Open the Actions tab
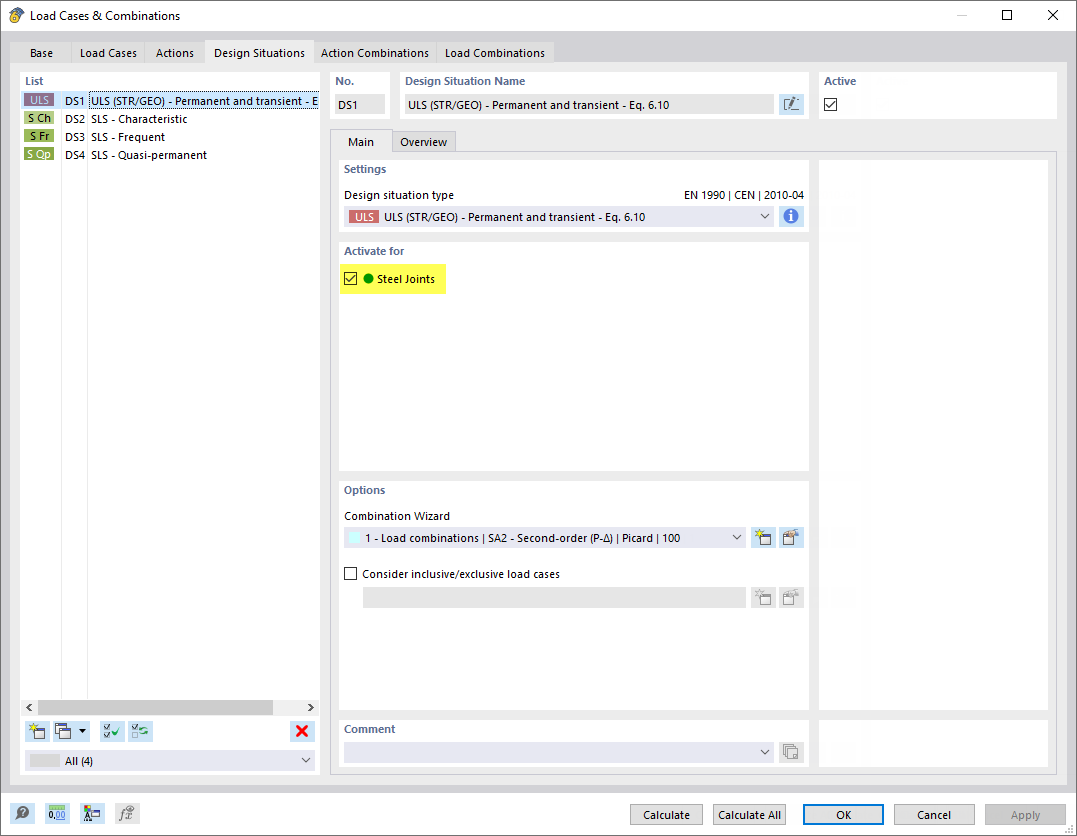 point(174,53)
